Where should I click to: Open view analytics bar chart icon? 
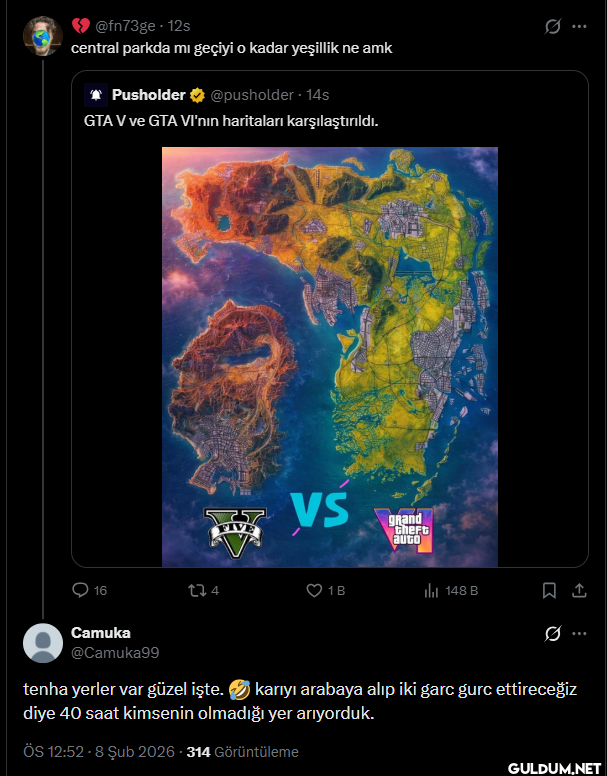431,590
